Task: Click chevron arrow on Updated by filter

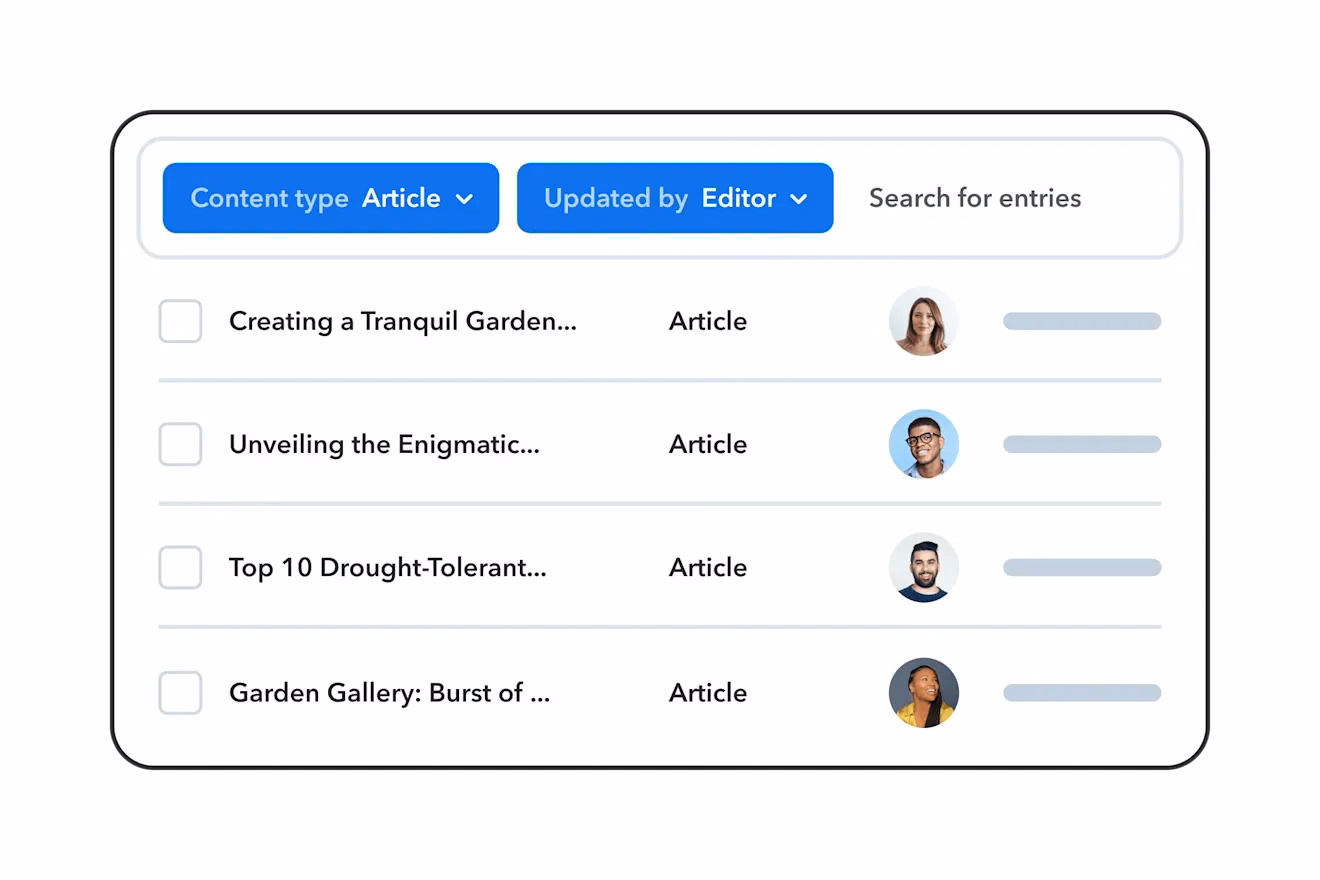Action: [798, 199]
